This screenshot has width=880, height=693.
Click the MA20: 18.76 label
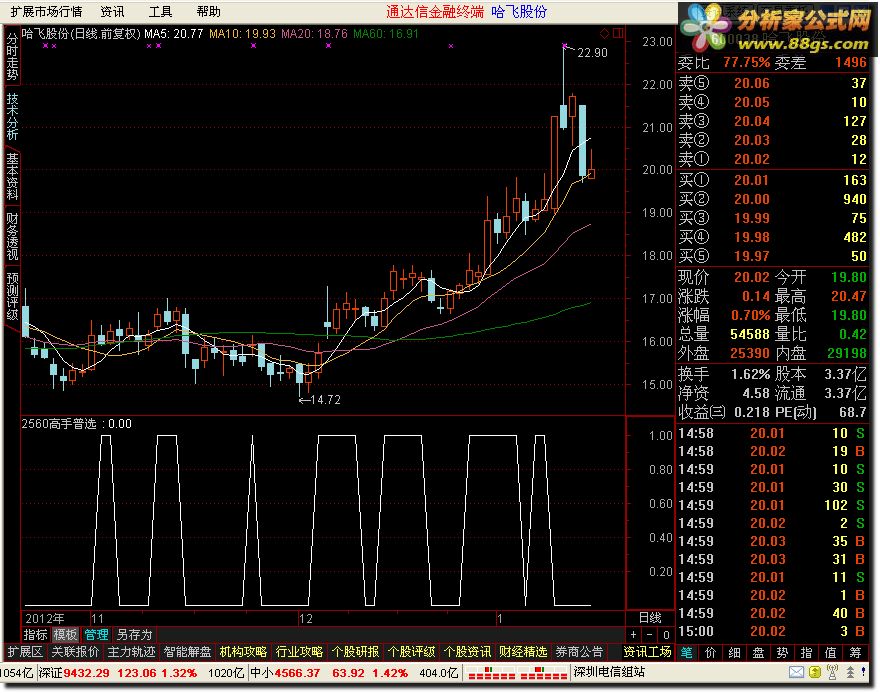(314, 34)
